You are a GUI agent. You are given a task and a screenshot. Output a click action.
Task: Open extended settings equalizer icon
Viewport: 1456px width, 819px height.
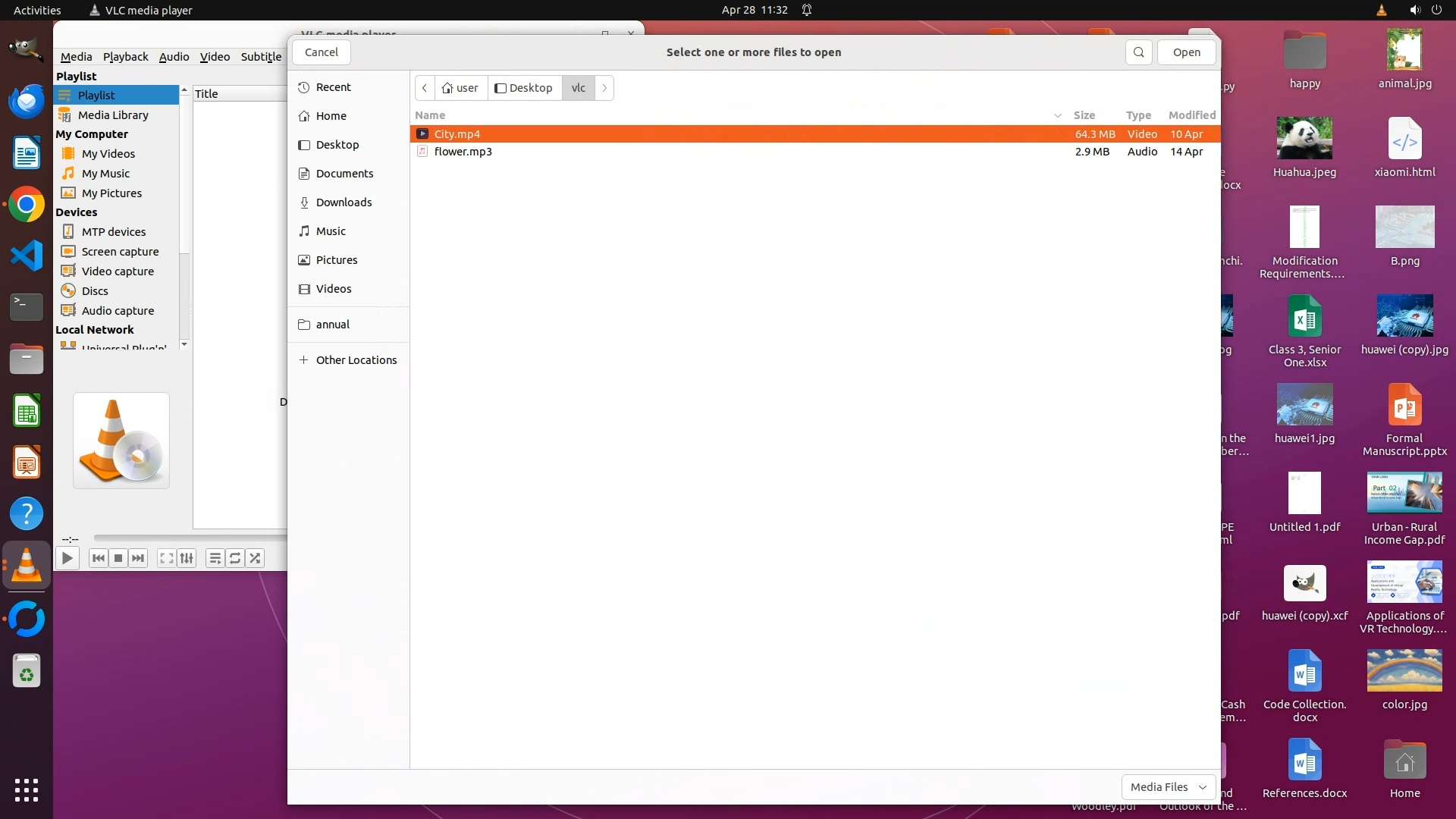click(187, 559)
